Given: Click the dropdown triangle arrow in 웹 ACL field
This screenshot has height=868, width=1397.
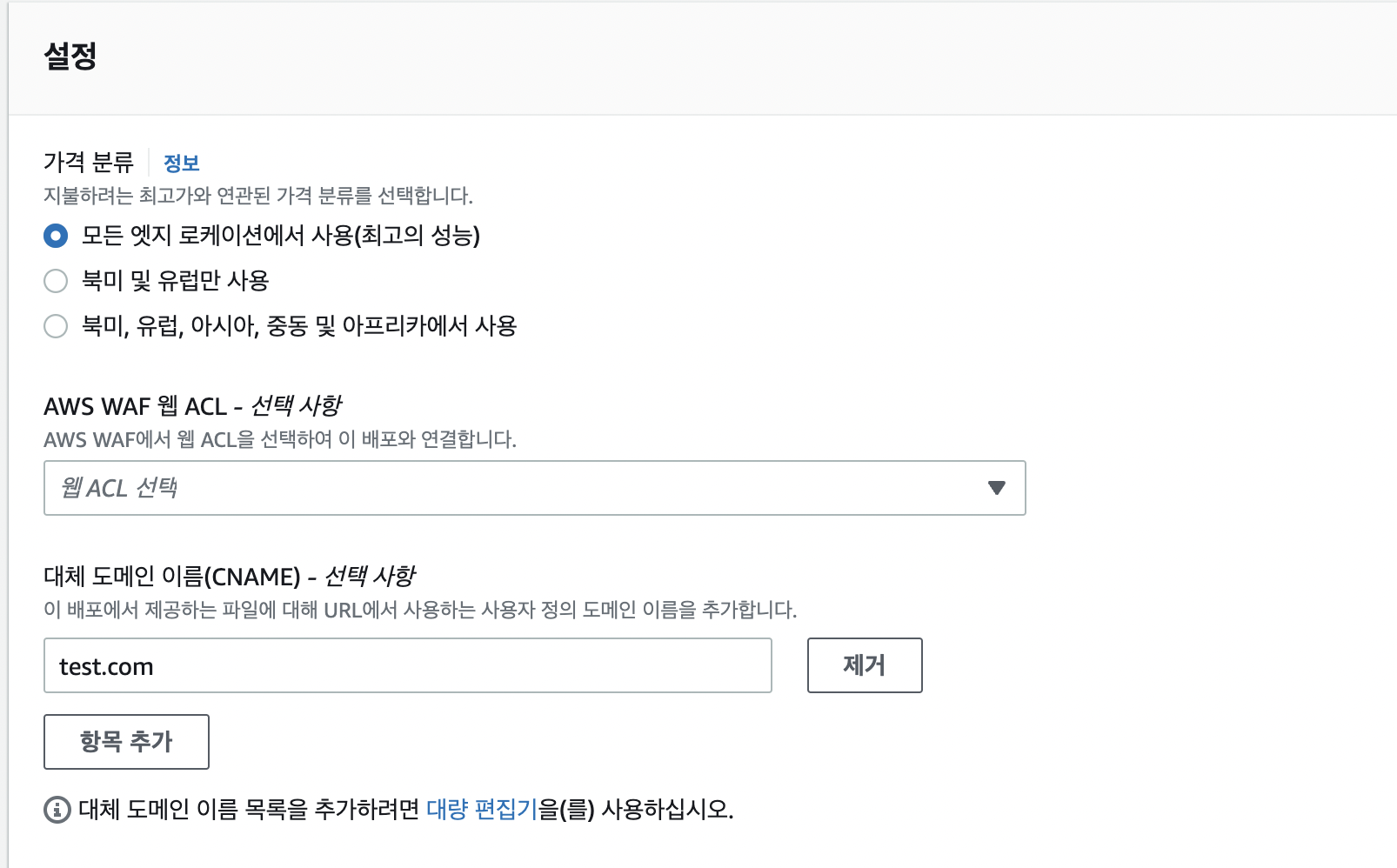Looking at the screenshot, I should point(997,488).
